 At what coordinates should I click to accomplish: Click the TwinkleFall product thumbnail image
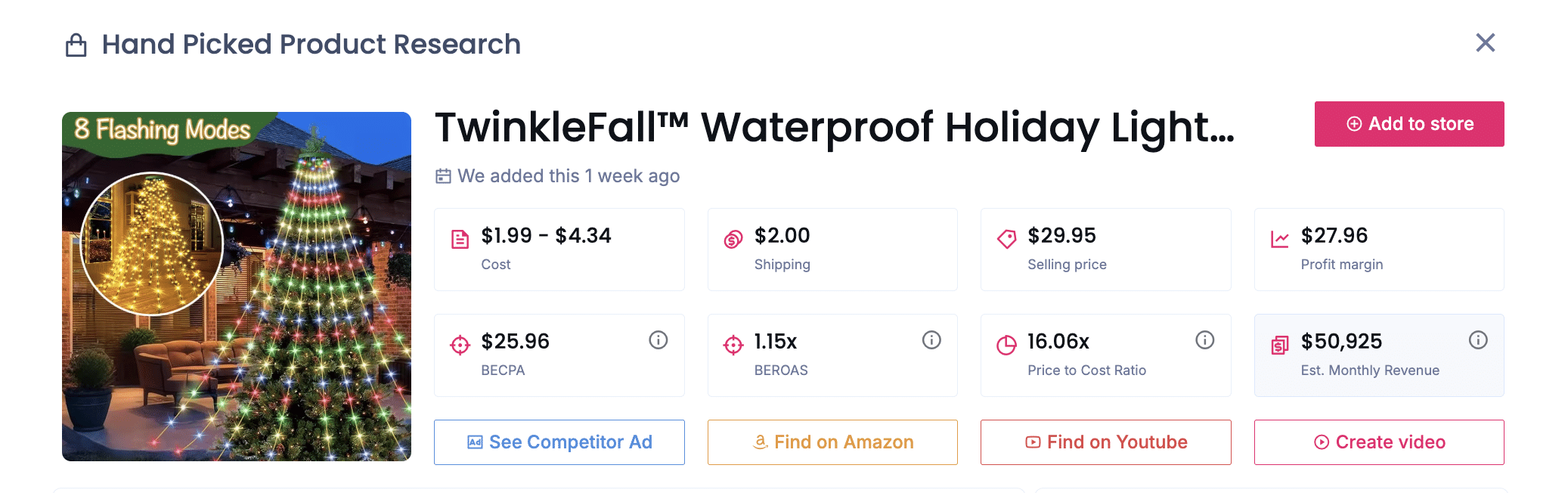237,287
